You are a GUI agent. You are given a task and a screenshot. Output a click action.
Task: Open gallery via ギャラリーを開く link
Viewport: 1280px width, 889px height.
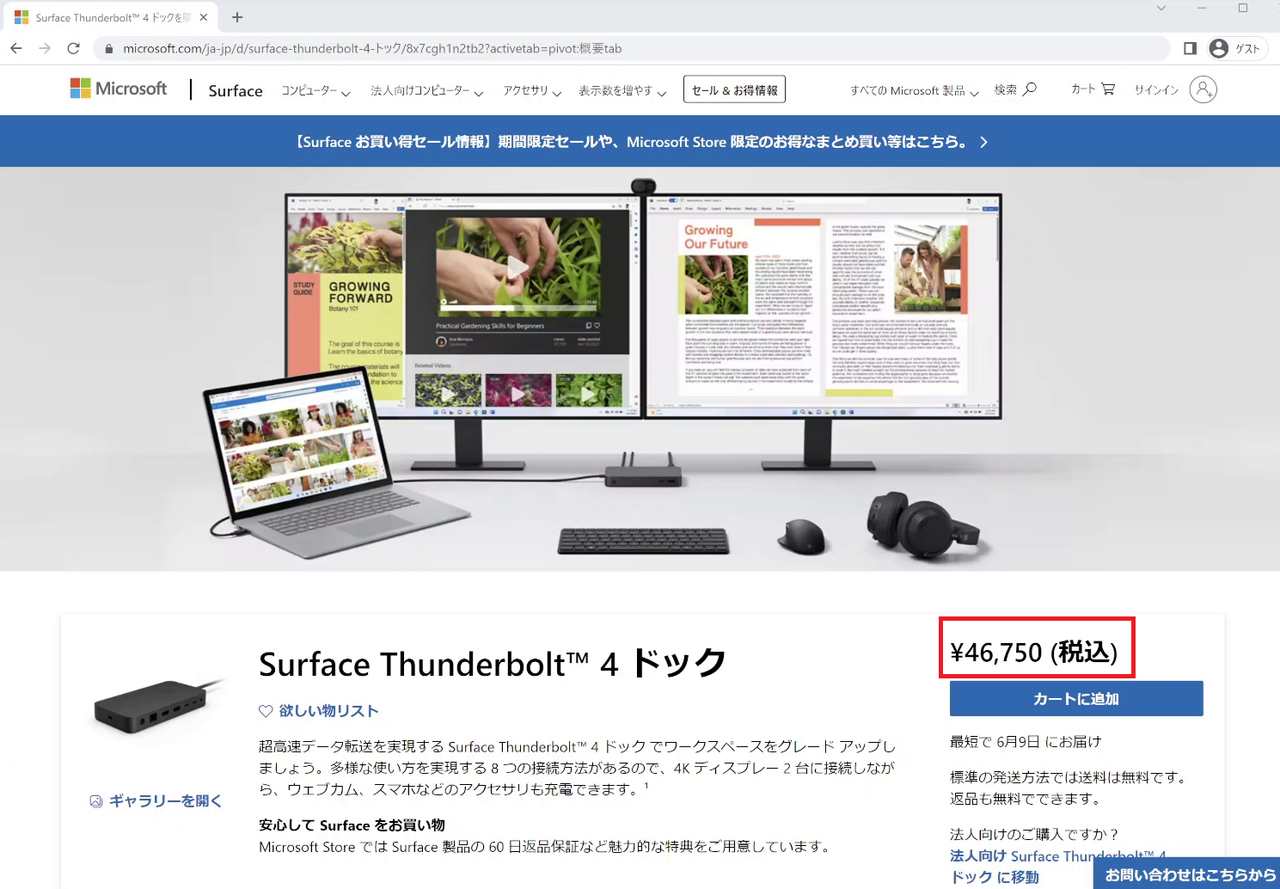tap(156, 801)
